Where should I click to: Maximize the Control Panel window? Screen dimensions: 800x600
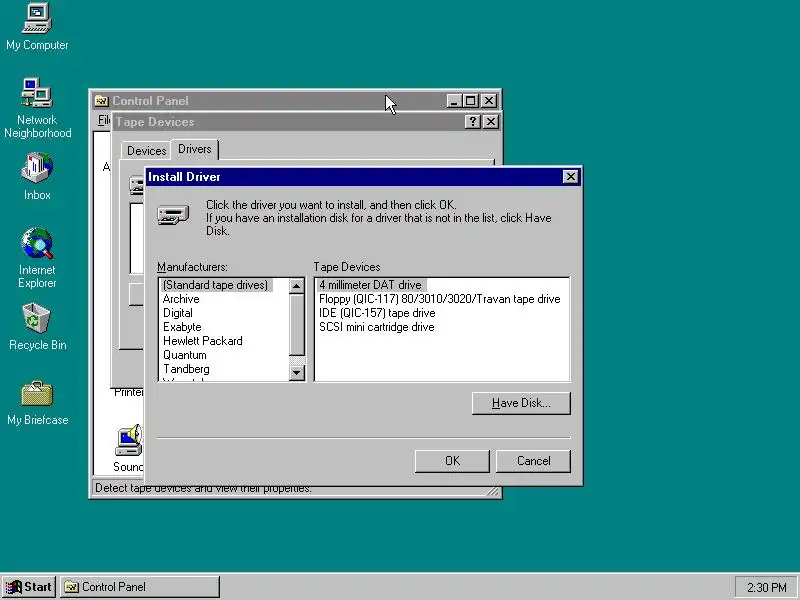pyautogui.click(x=470, y=101)
